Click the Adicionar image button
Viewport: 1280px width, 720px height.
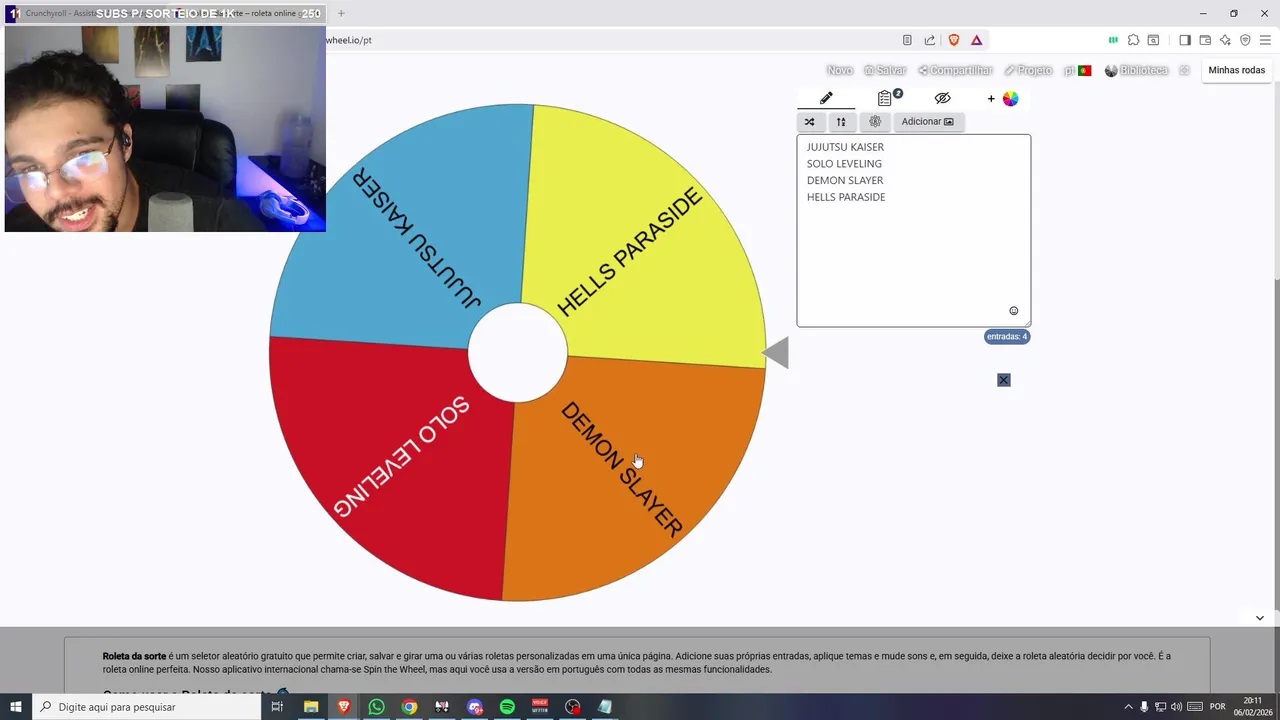[x=928, y=122]
